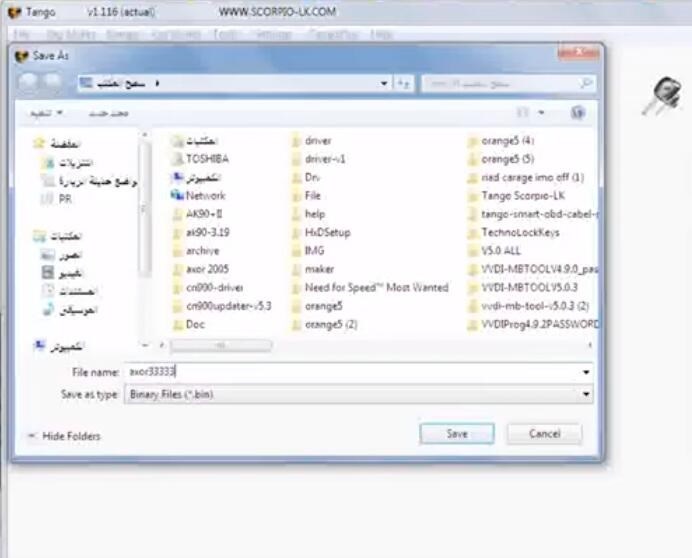This screenshot has width=692, height=558.
Task: Click the change view icon
Action: 523,113
